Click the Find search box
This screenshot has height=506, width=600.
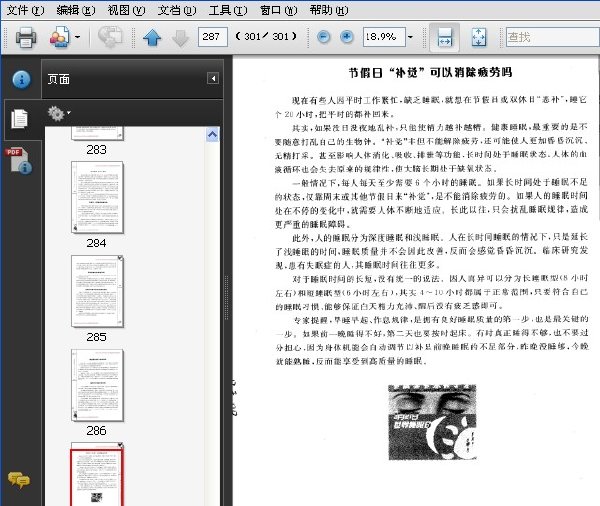[x=553, y=37]
